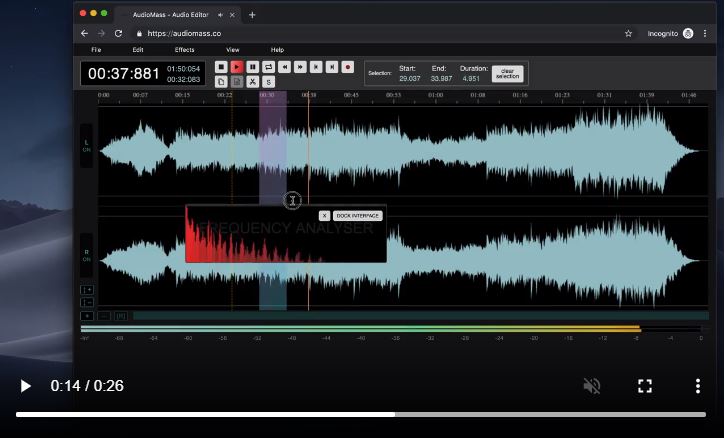The height and width of the screenshot is (438, 725).
Task: Close the AudioMass browser tab
Action: point(232,15)
